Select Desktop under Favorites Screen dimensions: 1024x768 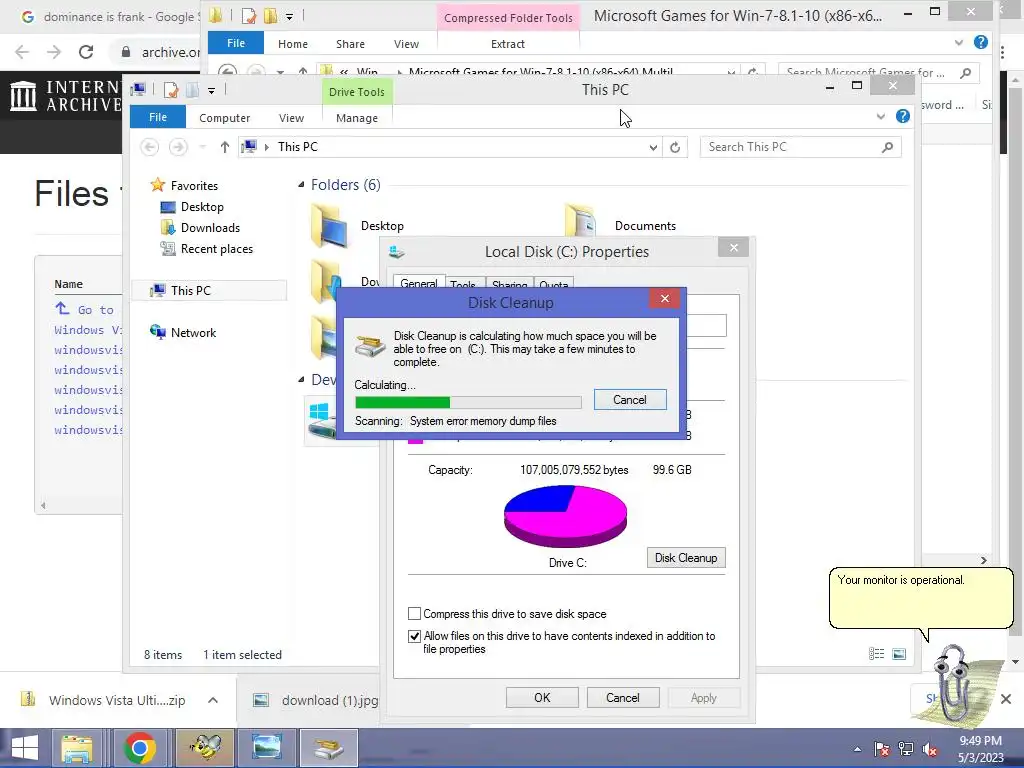(x=202, y=207)
